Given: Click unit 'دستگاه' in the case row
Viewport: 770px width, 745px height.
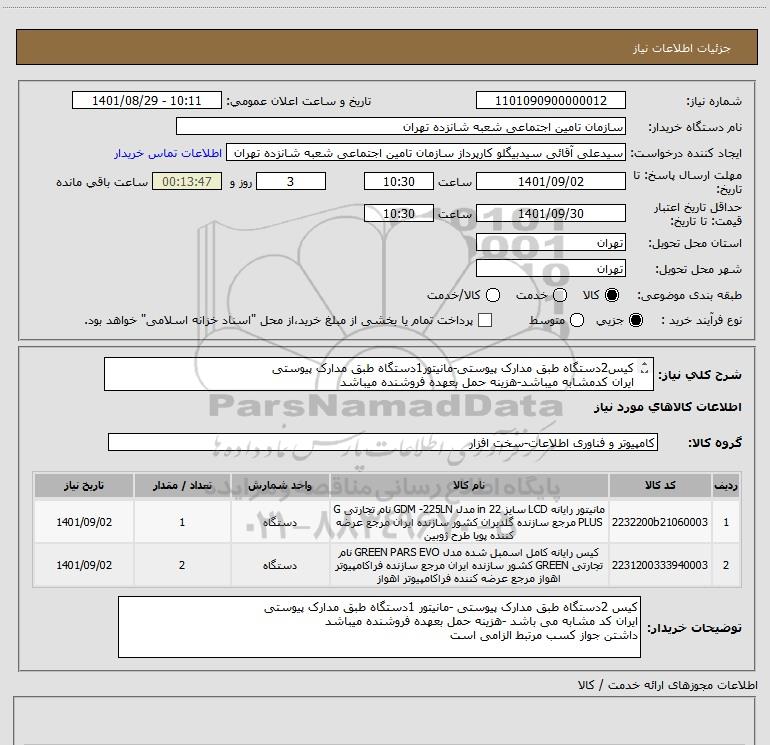Looking at the screenshot, I should click(279, 565).
